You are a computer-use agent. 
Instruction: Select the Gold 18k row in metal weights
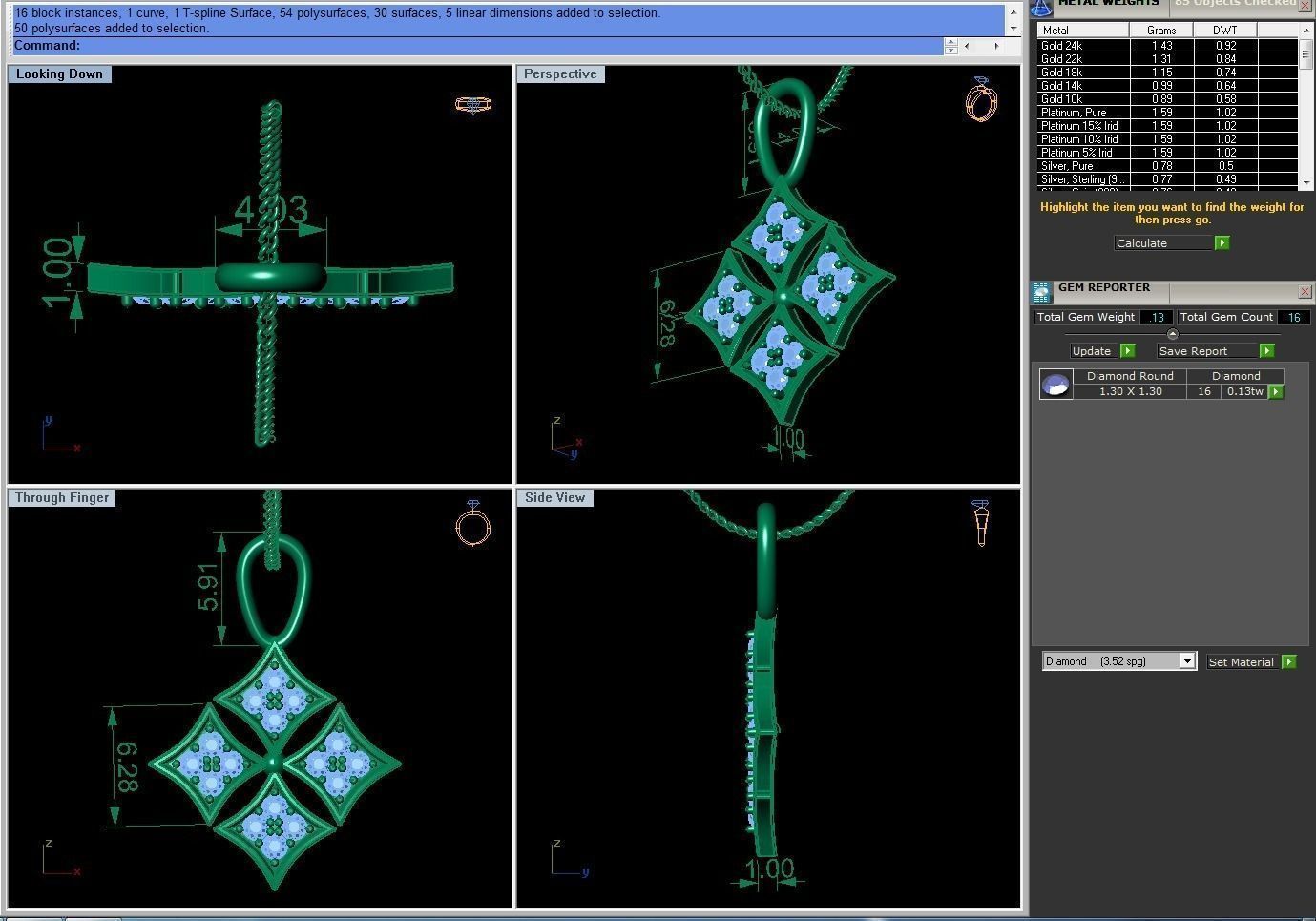point(1082,73)
